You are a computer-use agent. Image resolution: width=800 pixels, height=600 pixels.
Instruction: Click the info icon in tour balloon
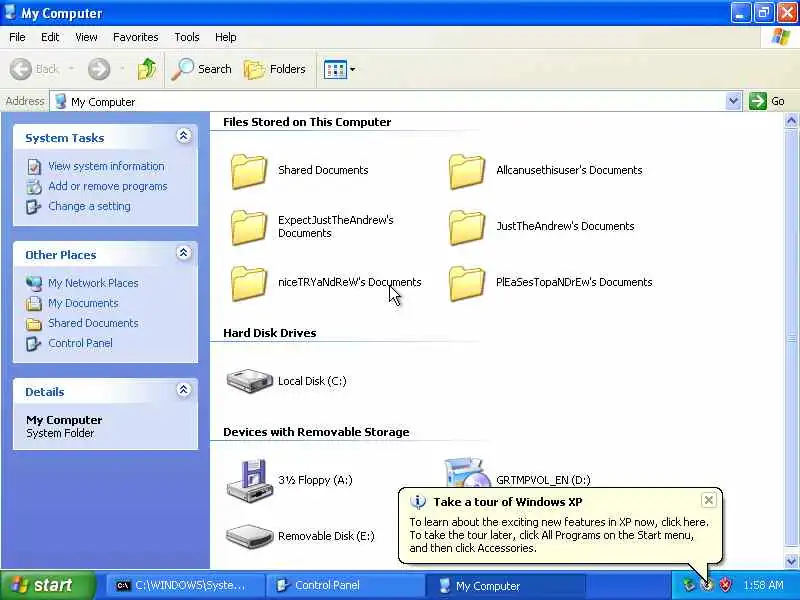pyautogui.click(x=418, y=502)
